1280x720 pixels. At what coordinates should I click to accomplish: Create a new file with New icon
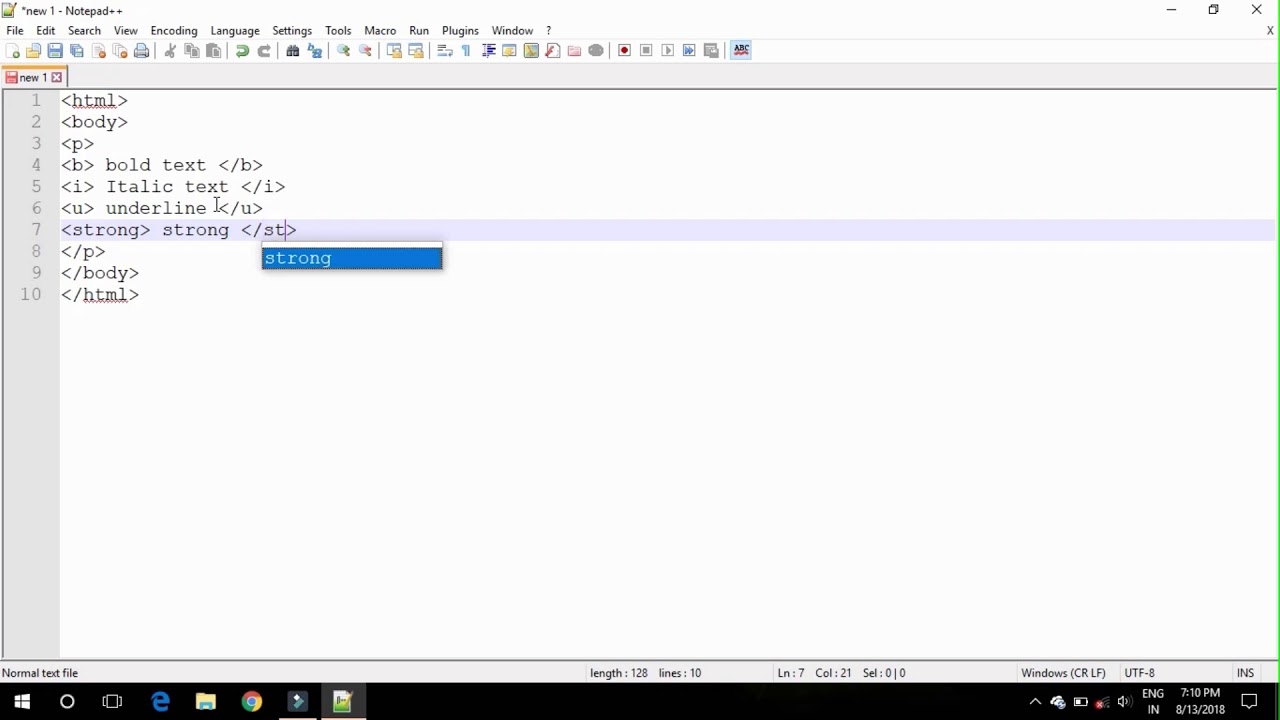click(13, 51)
